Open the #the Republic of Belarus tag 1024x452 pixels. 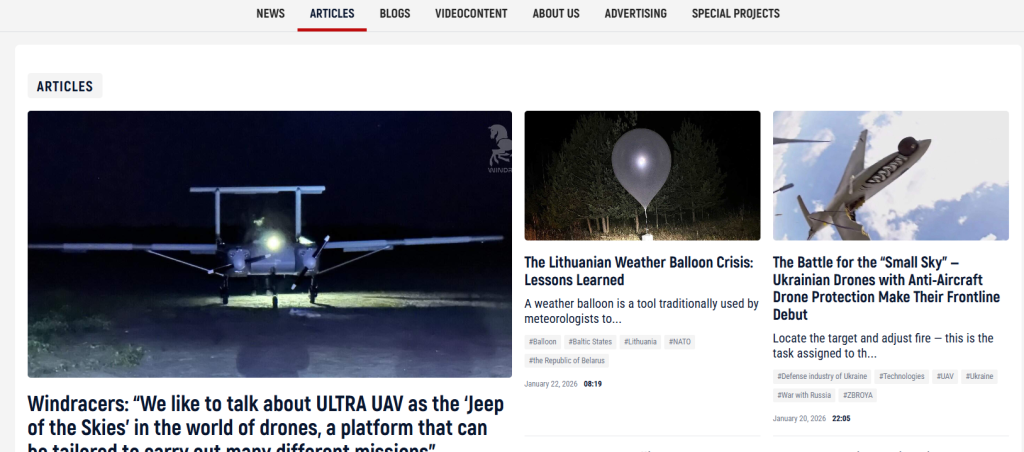point(566,361)
